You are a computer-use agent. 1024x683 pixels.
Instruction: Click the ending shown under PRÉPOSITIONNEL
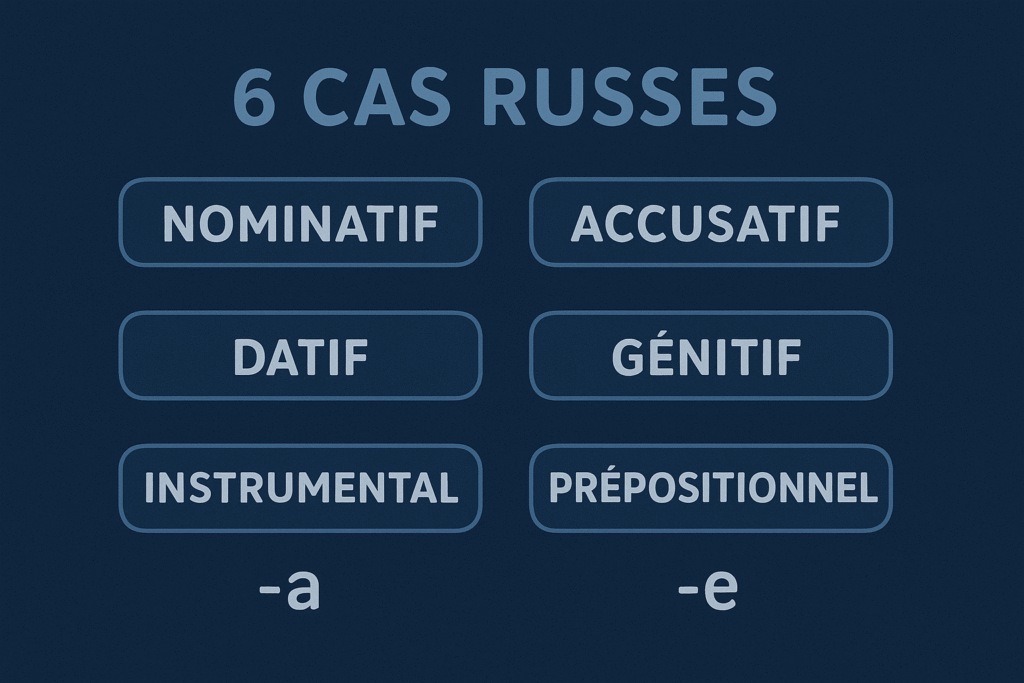click(707, 590)
